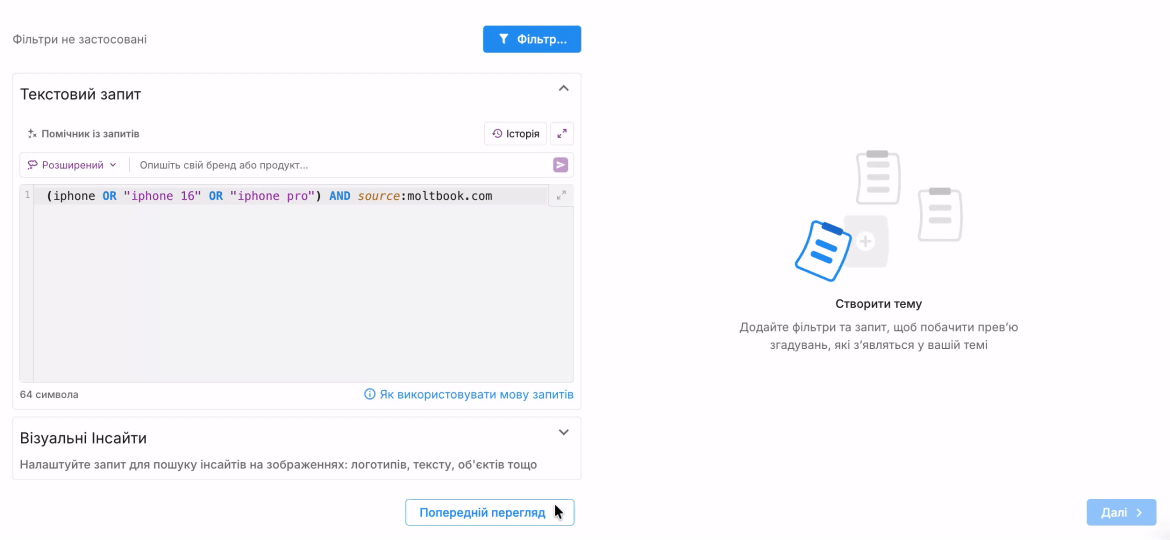Expand the Візуальні Інсайти section chevron
This screenshot has width=1170, height=540.
pos(563,433)
